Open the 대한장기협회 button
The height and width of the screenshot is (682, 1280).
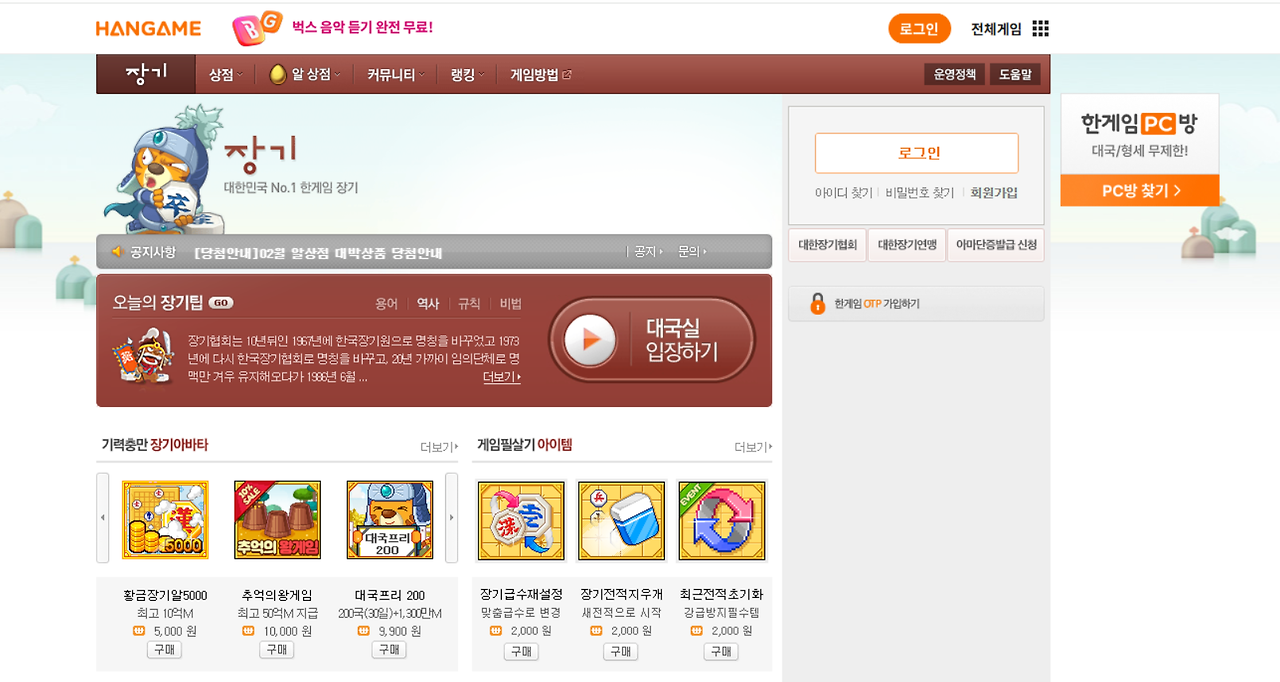pyautogui.click(x=827, y=245)
